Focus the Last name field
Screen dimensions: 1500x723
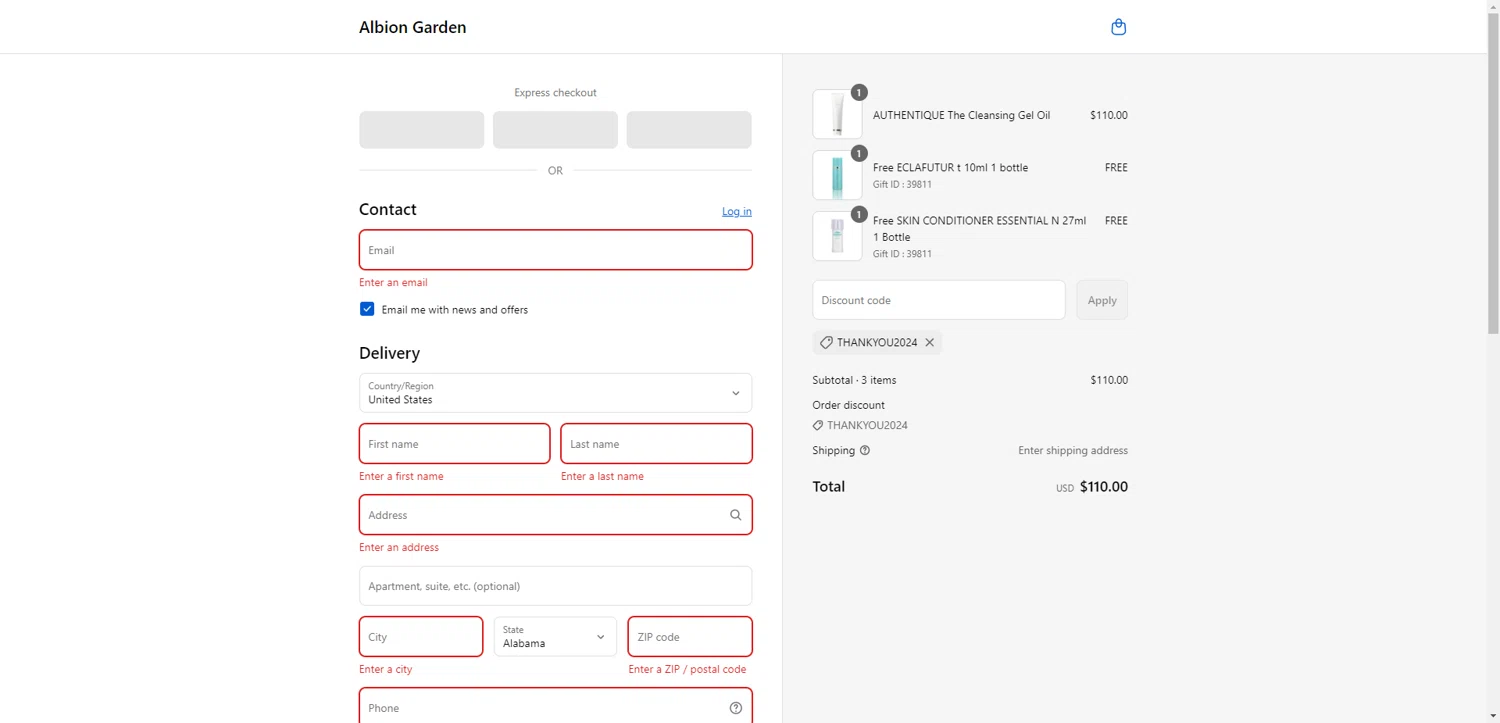pos(656,444)
